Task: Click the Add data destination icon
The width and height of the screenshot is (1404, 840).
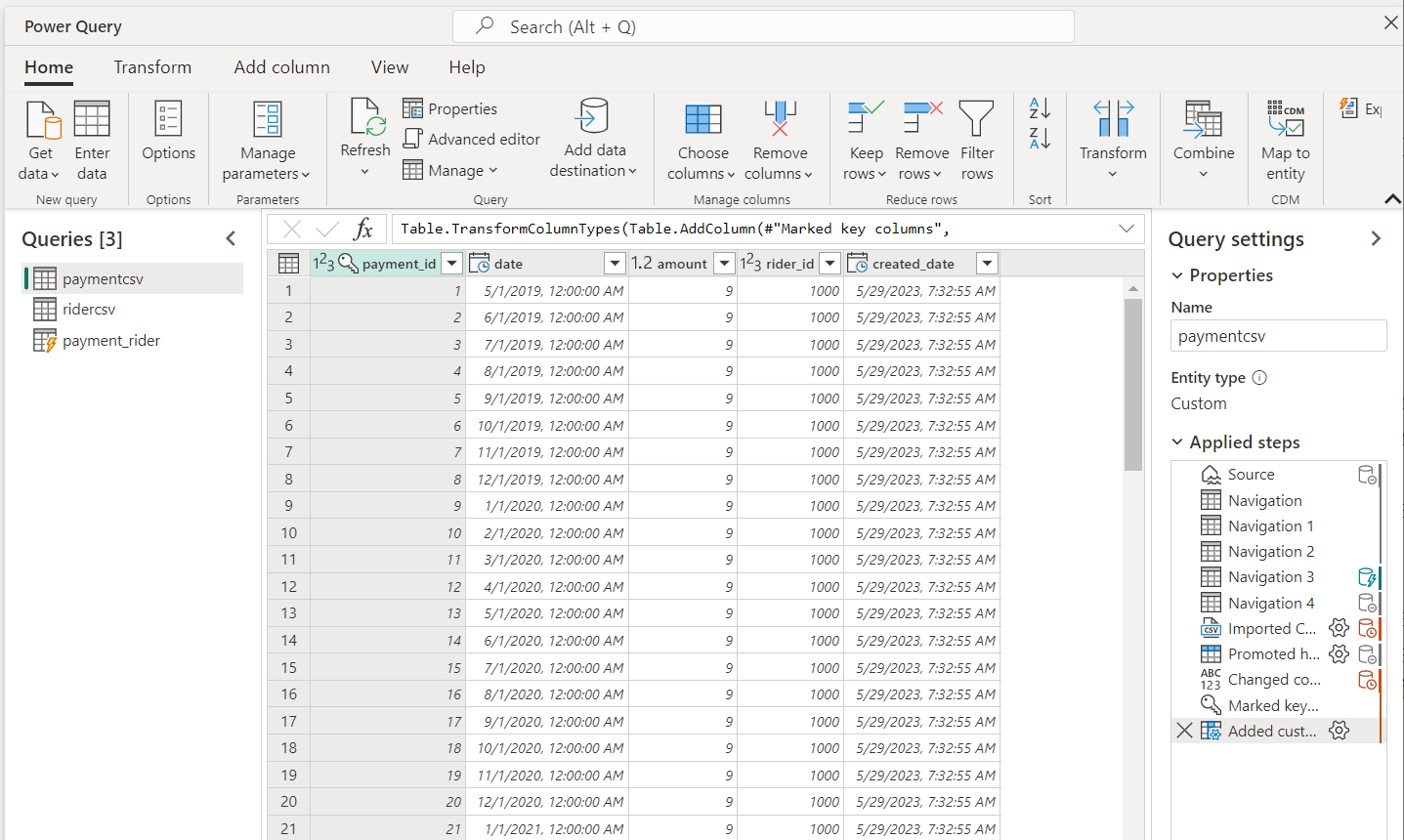Action: 593,116
